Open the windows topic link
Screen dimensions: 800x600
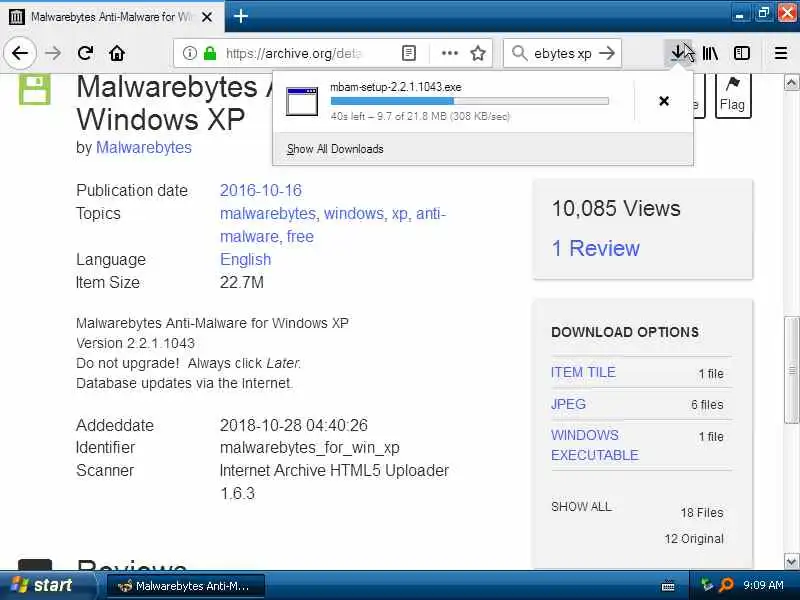click(x=354, y=213)
